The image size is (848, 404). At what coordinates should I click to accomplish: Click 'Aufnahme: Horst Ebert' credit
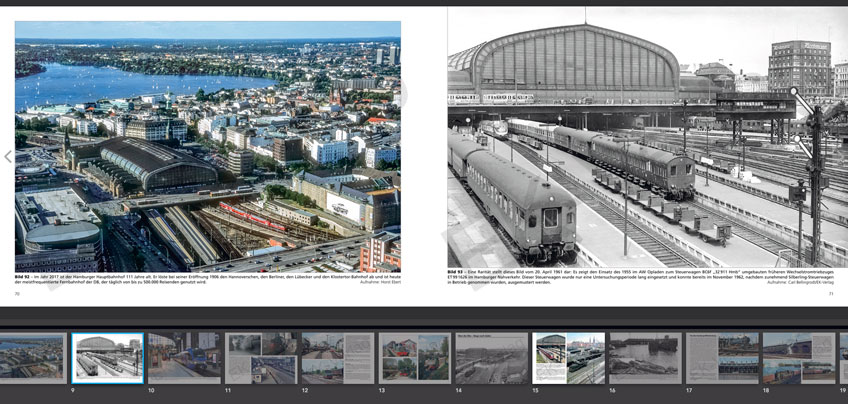(x=380, y=282)
